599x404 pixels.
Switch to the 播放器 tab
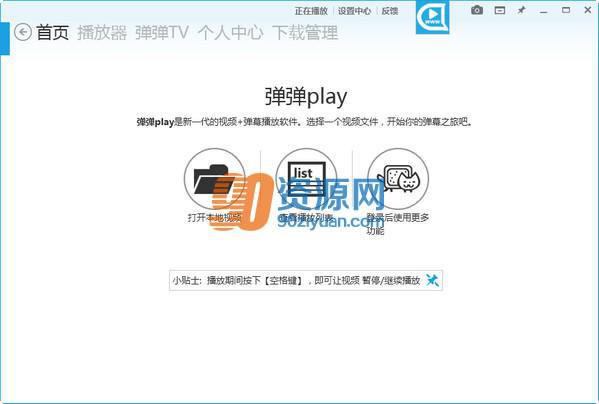click(102, 32)
